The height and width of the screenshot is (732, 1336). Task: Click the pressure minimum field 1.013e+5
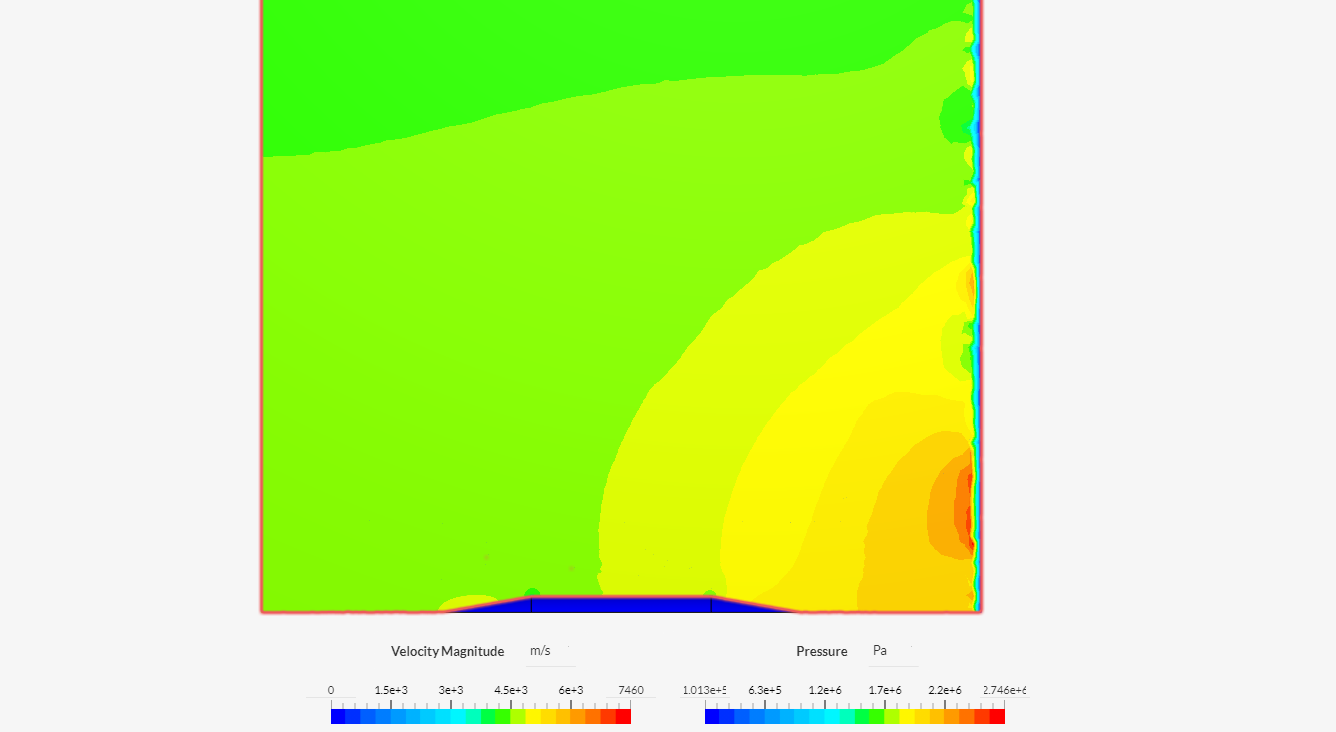pos(704,690)
